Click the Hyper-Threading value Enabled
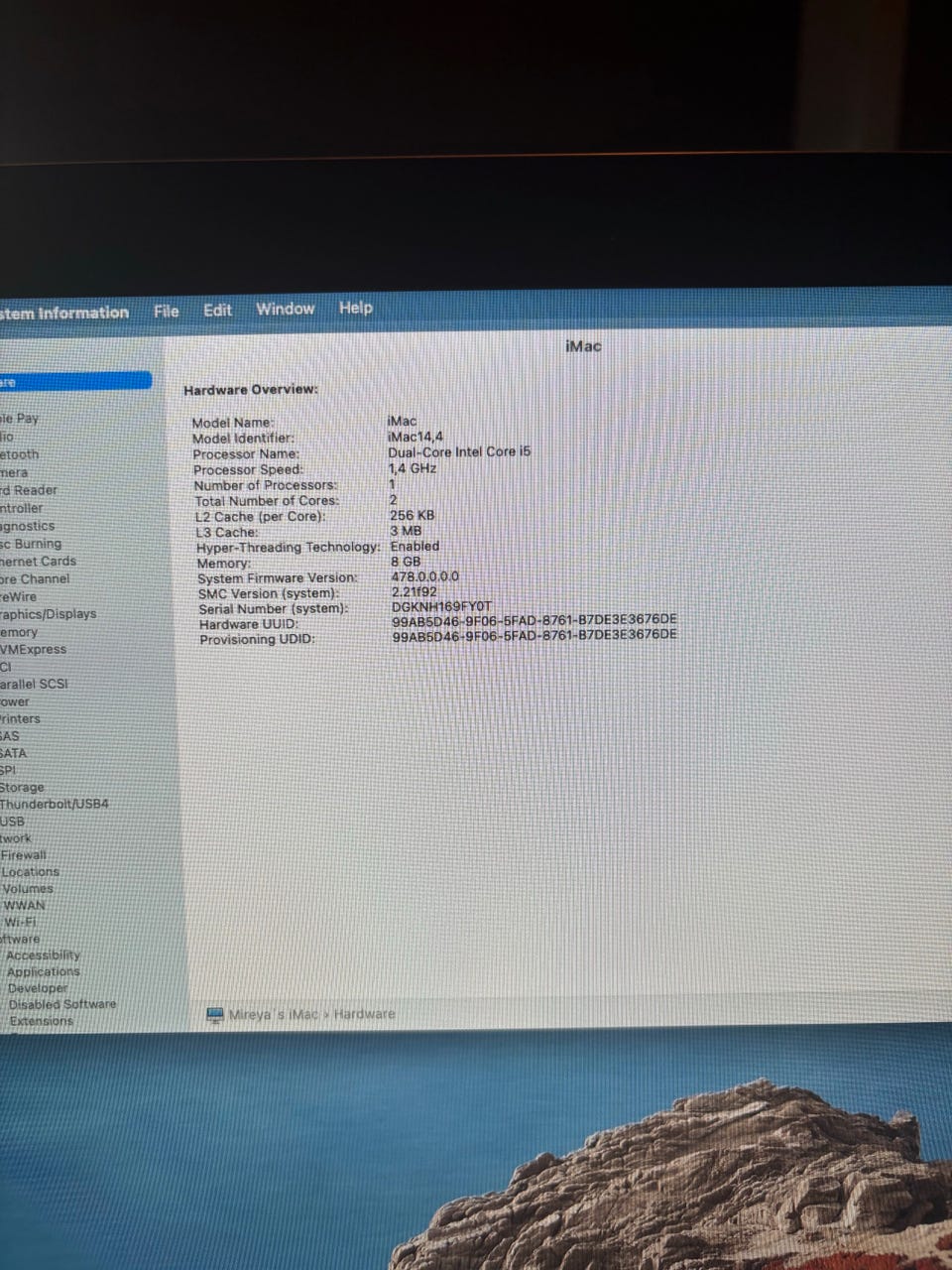Viewport: 952px width, 1270px height. tap(416, 547)
